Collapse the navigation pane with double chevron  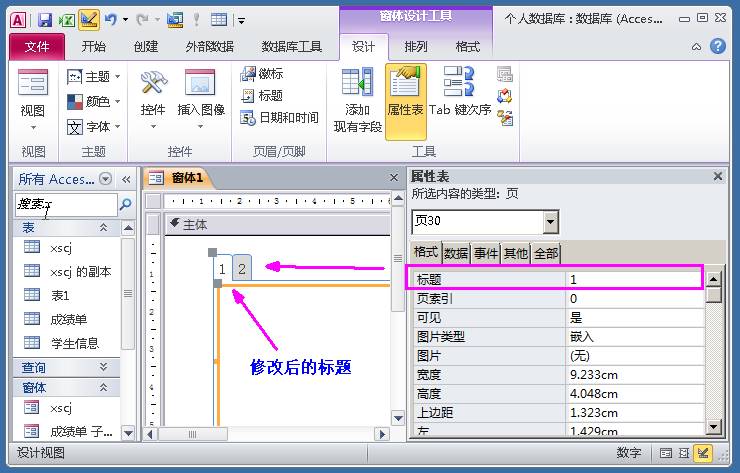click(126, 179)
